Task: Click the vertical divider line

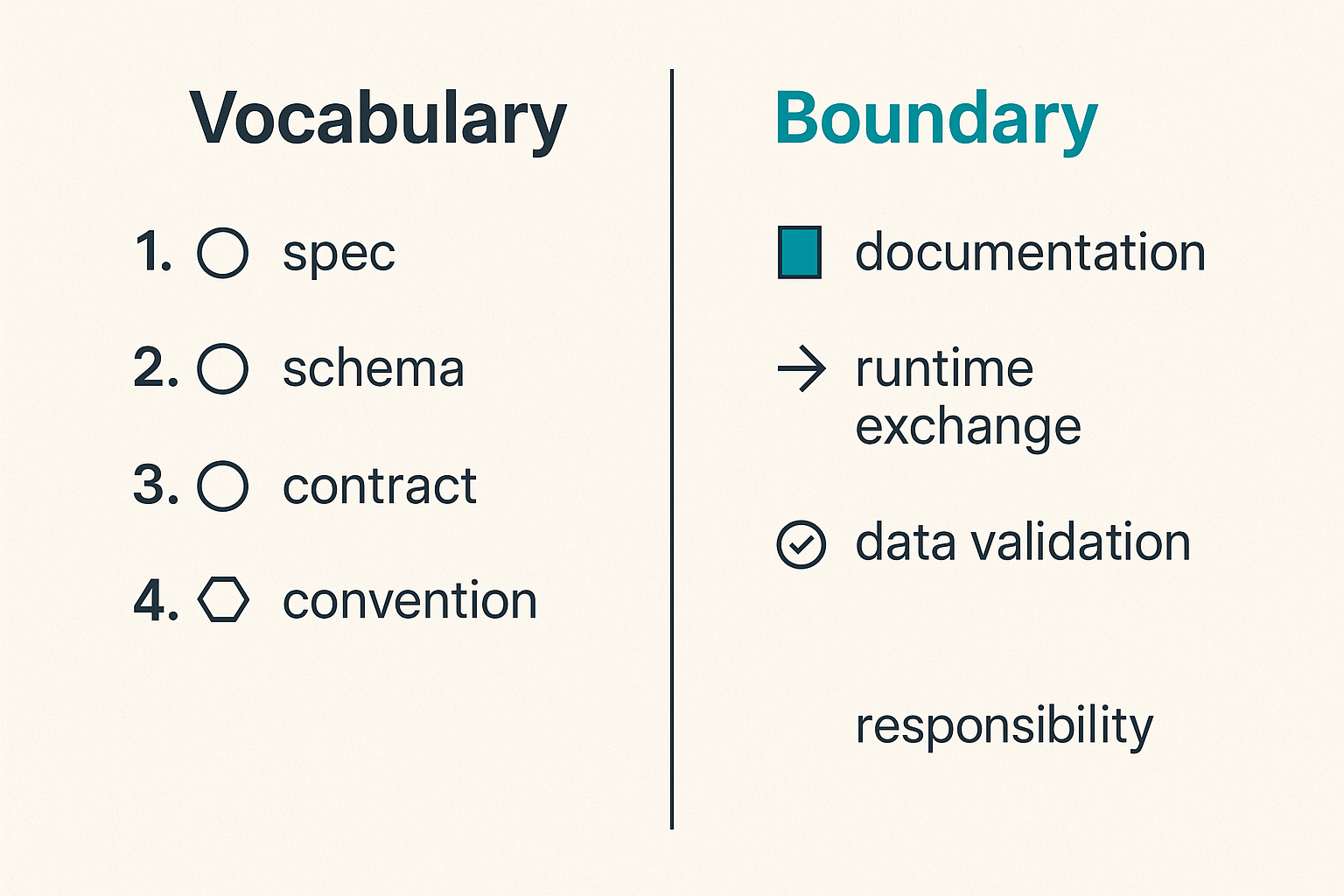Action: point(672,449)
